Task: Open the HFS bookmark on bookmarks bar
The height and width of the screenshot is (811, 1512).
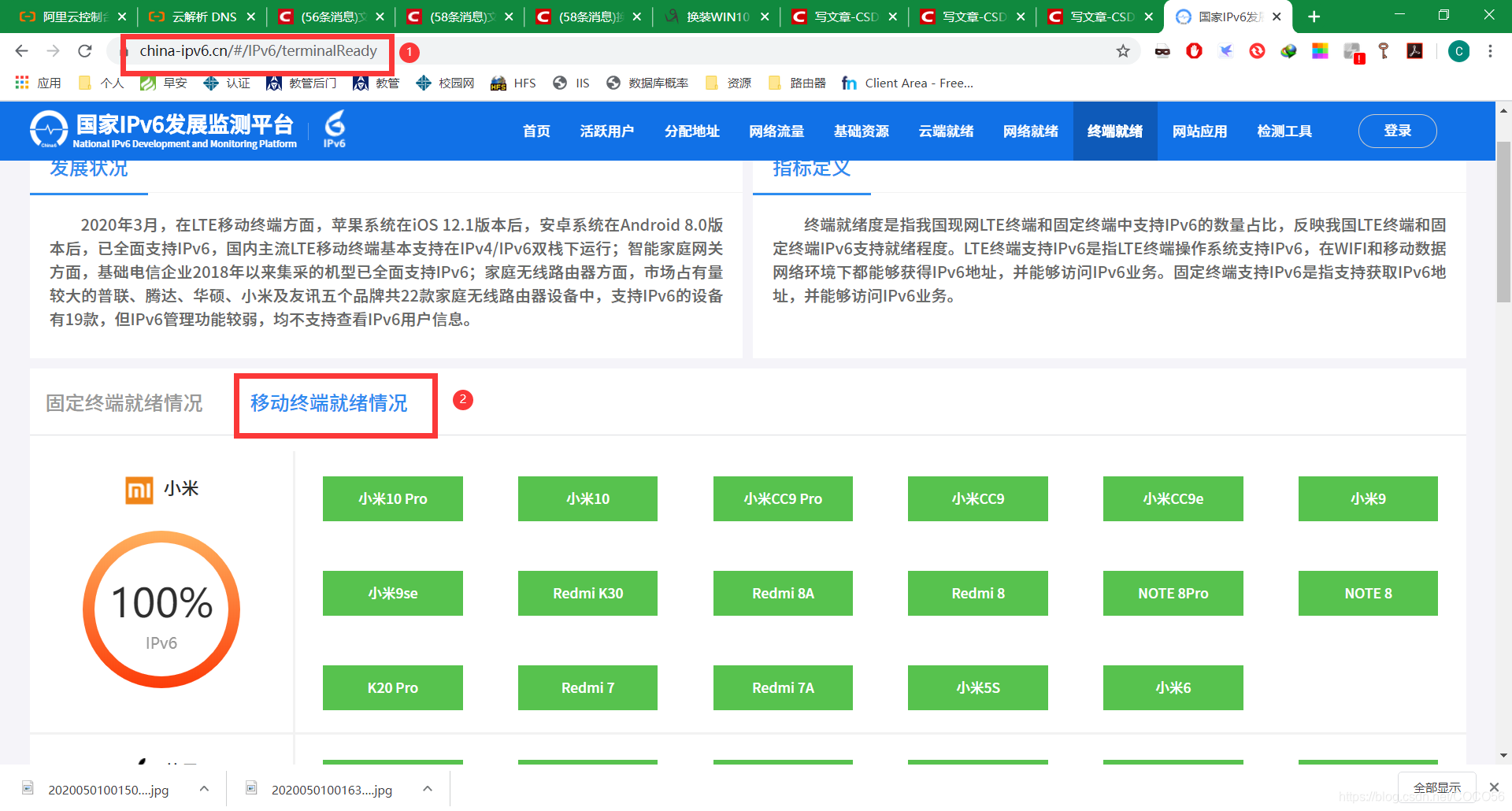Action: pyautogui.click(x=513, y=83)
